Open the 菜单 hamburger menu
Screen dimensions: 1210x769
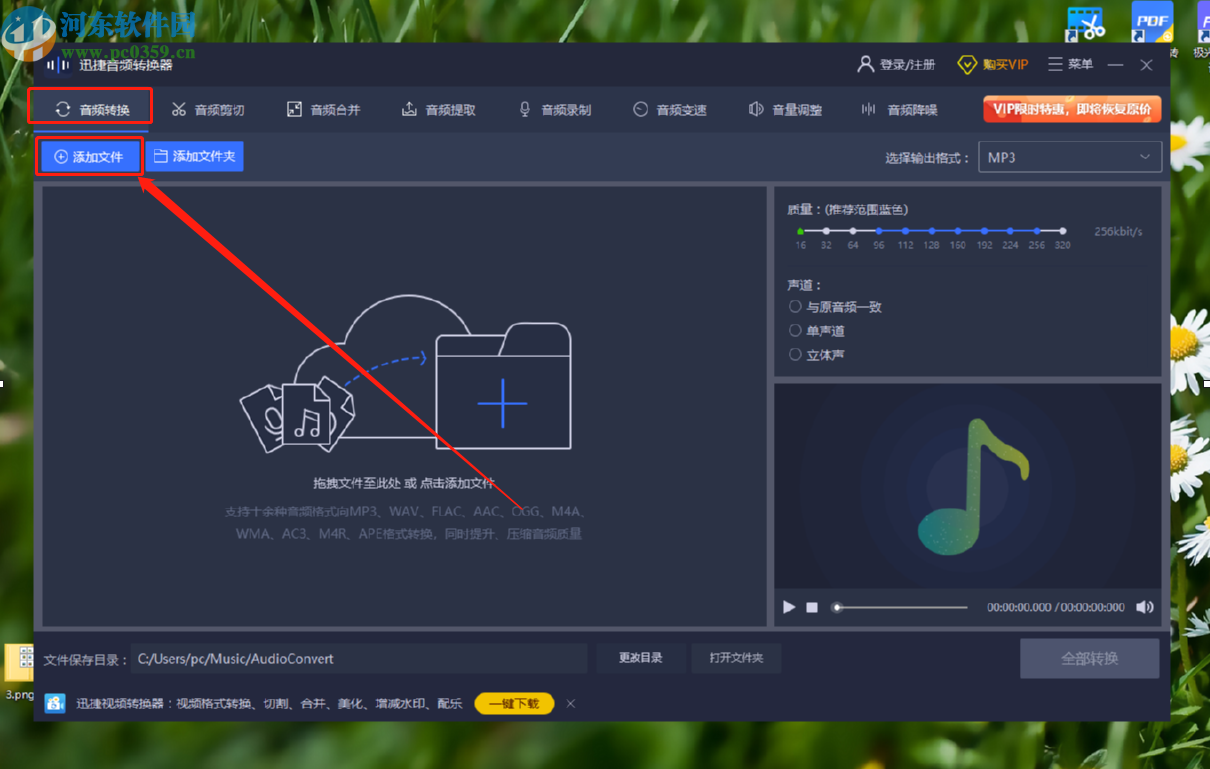[1070, 65]
